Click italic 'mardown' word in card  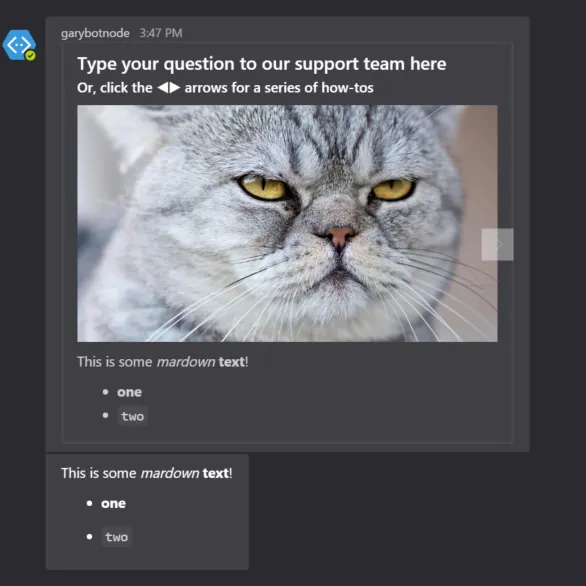pyautogui.click(x=186, y=362)
